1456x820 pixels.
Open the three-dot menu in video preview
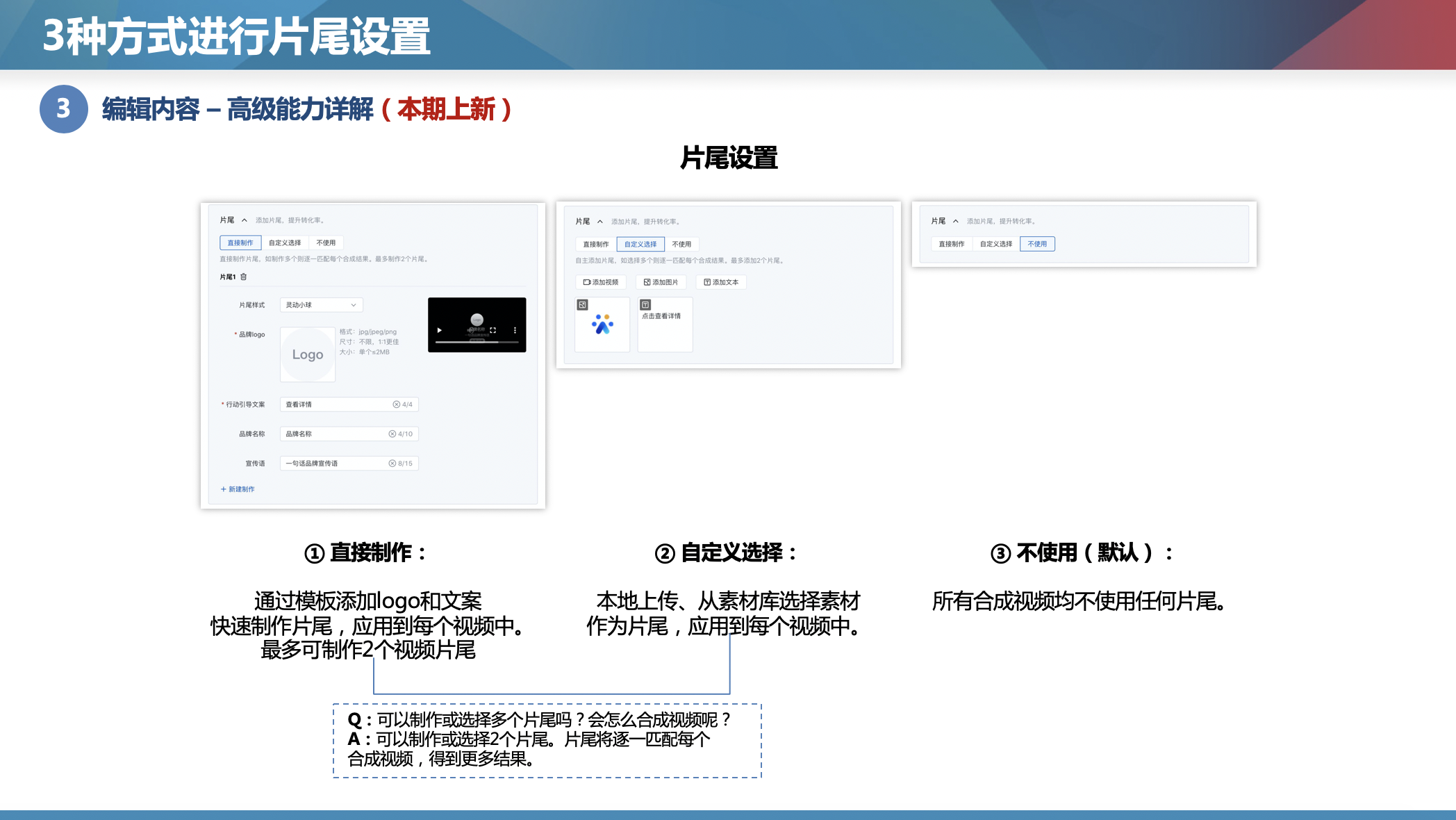point(515,330)
